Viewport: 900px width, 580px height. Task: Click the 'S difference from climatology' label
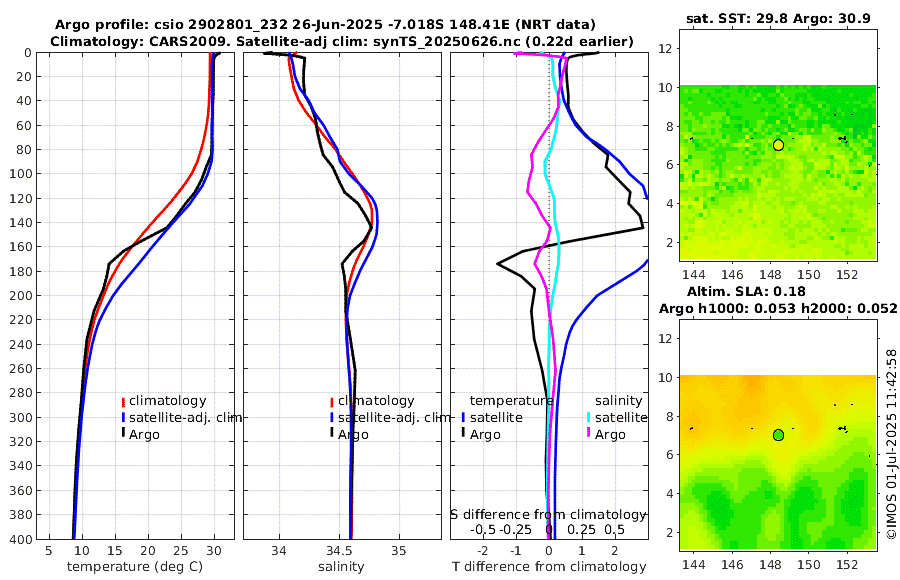point(548,514)
